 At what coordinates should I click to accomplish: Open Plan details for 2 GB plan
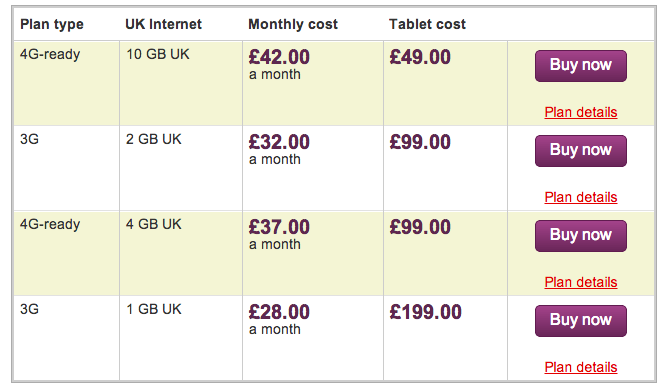581,197
